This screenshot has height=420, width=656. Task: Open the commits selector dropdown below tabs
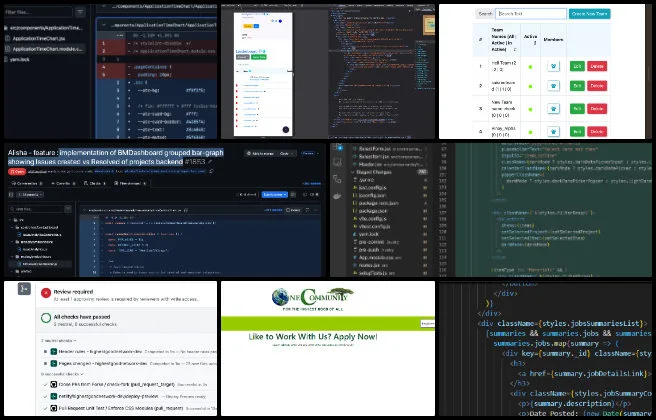click(x=30, y=195)
